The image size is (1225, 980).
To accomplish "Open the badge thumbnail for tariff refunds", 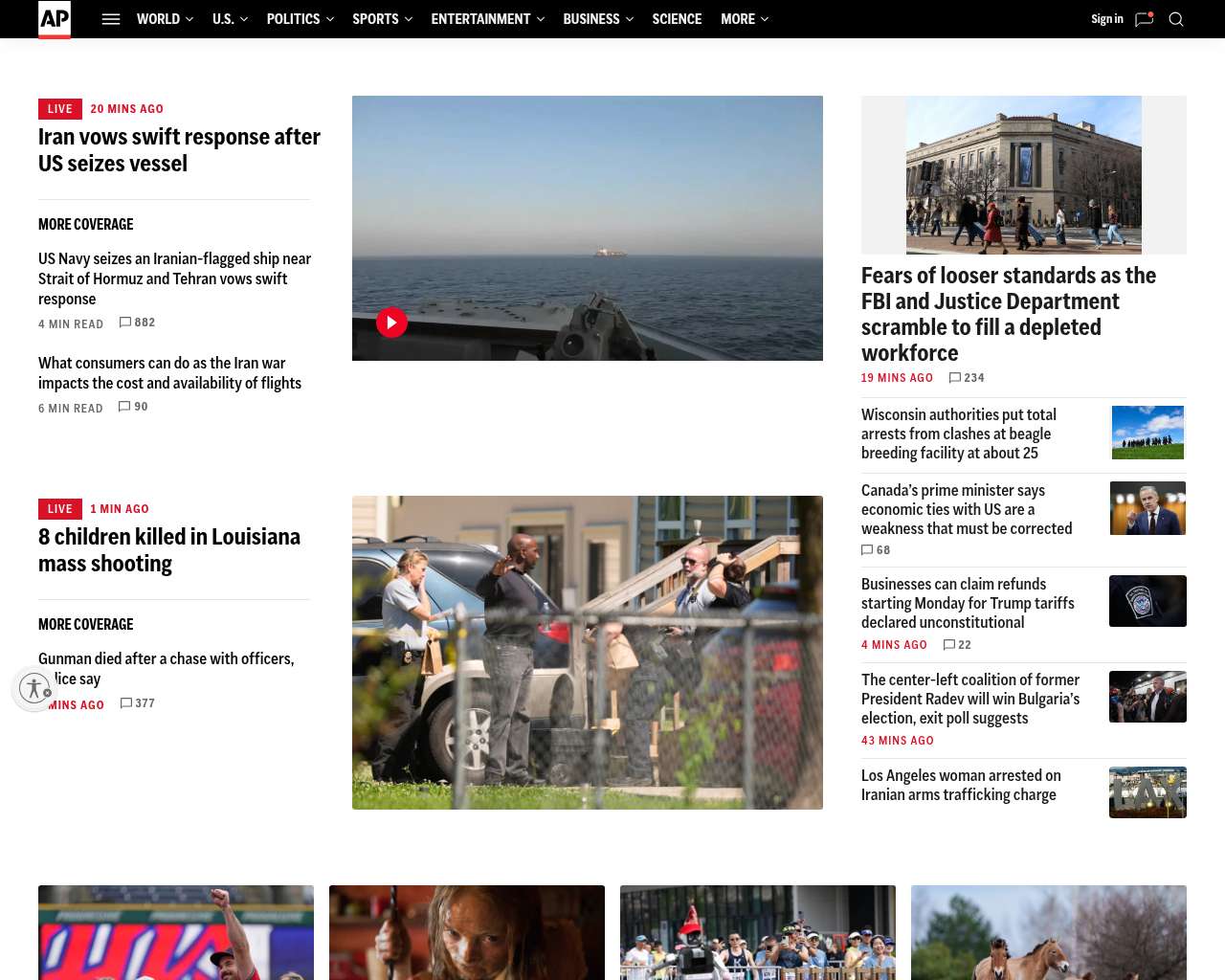I will click(1147, 601).
